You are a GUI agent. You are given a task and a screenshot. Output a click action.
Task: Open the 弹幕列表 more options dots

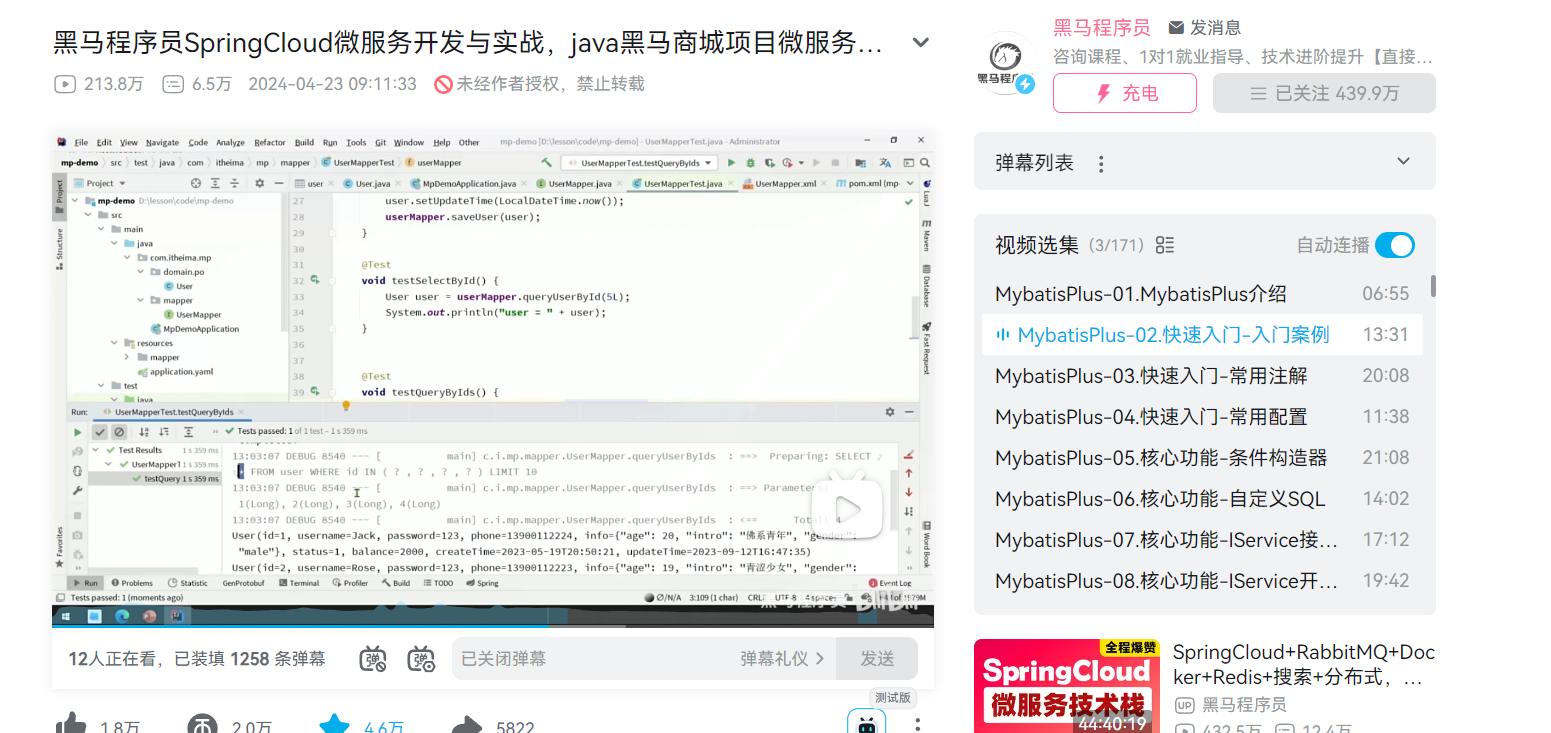point(1101,163)
